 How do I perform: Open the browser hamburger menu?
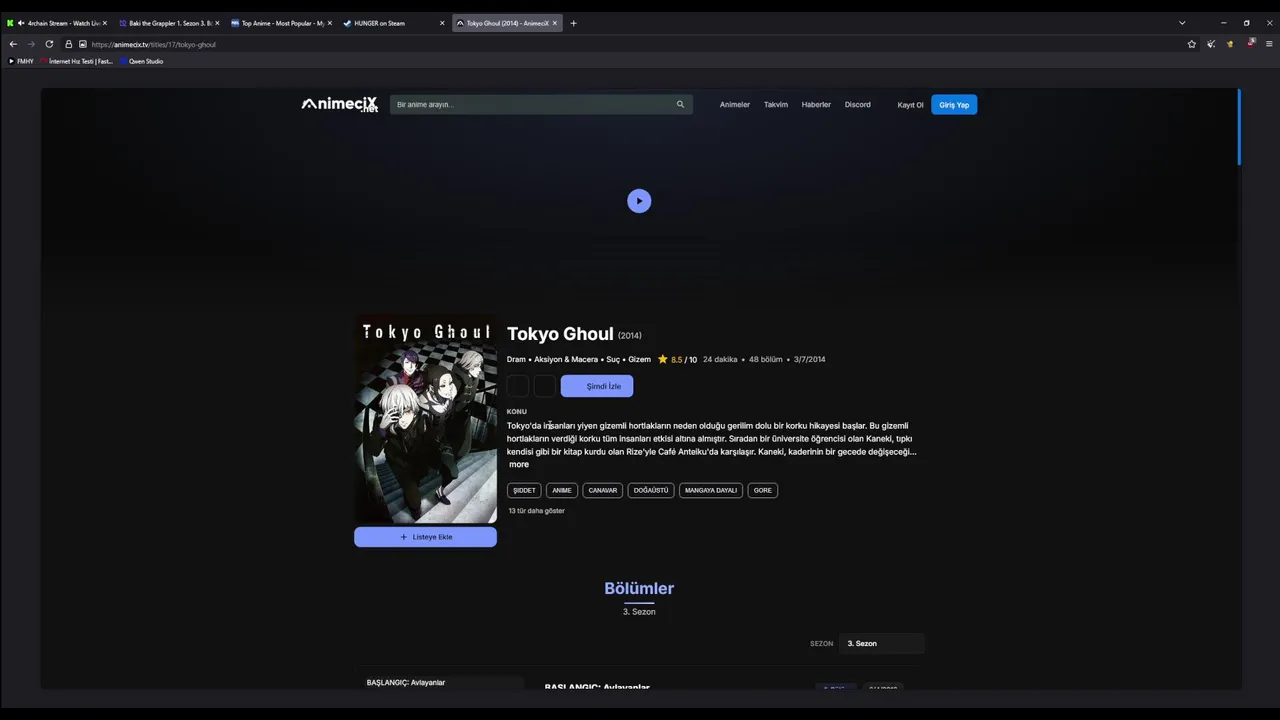click(1269, 44)
